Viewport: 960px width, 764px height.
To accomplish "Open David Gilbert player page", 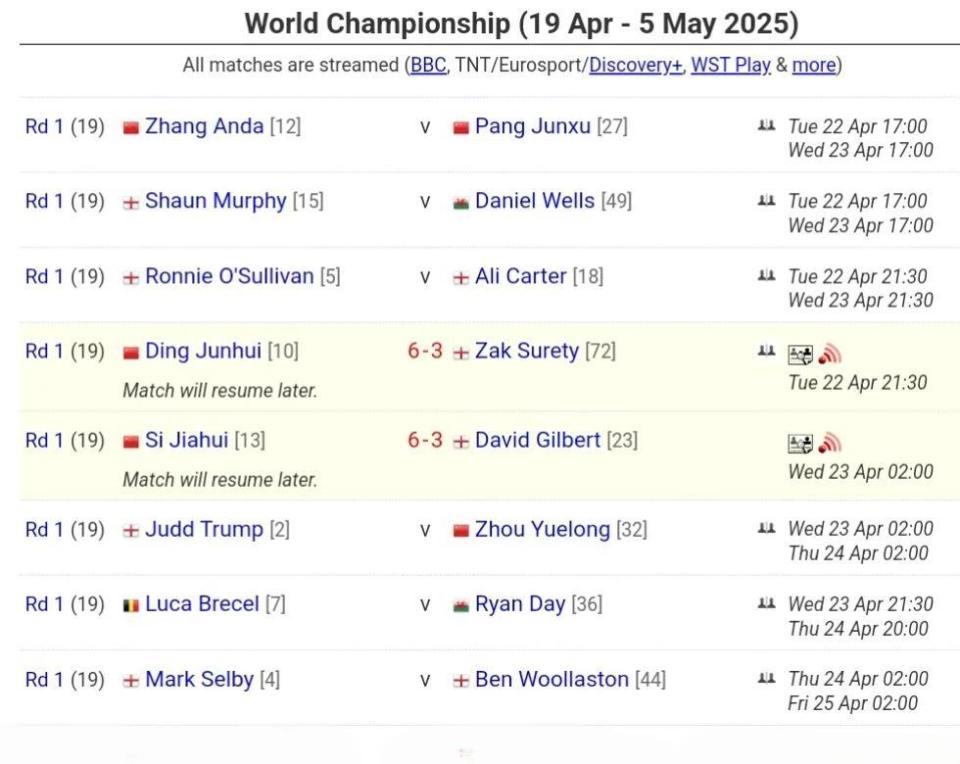I will coord(538,440).
